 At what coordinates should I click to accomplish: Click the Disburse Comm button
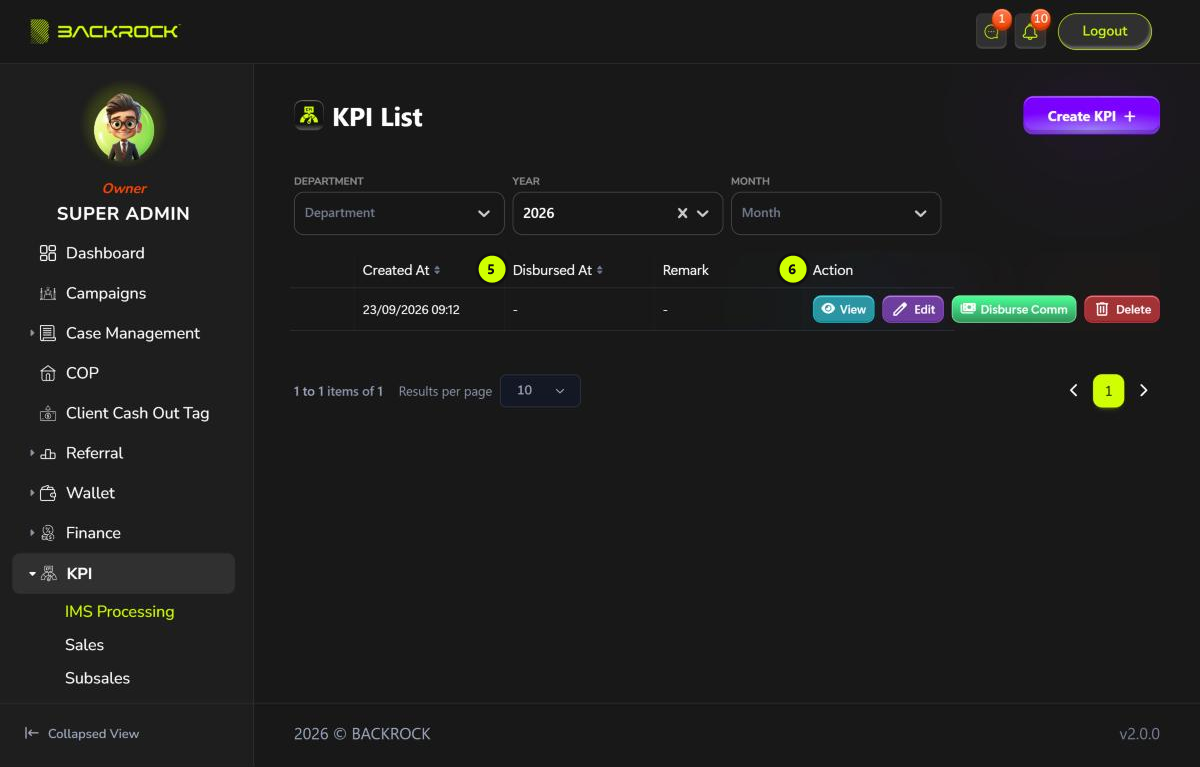click(x=1014, y=309)
